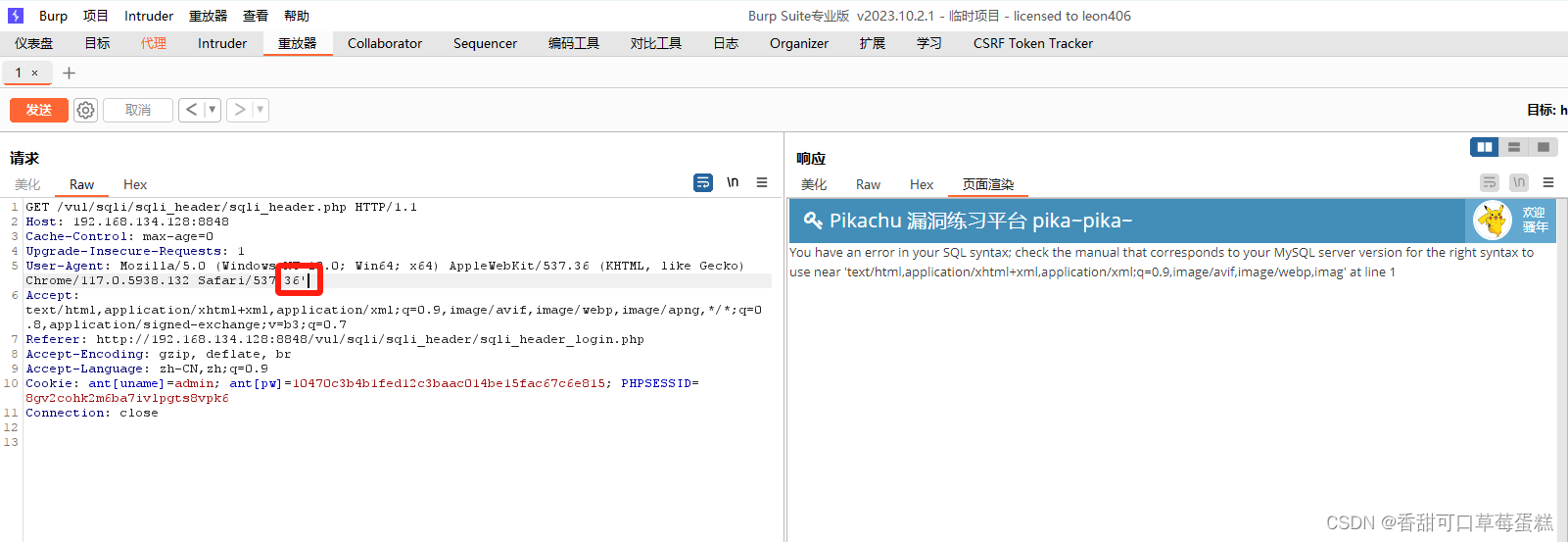The height and width of the screenshot is (542, 1568).
Task: Switch to 目标 tab
Action: (x=97, y=43)
